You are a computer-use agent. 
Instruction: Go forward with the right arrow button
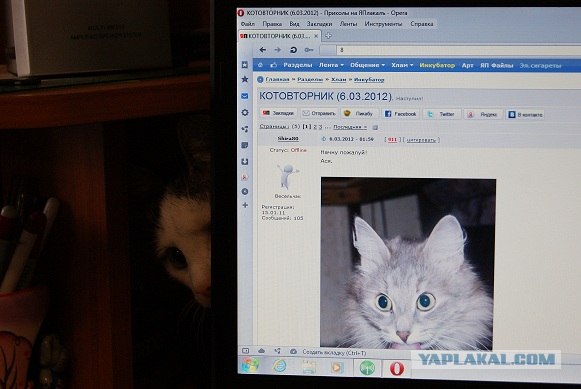pyautogui.click(x=278, y=50)
